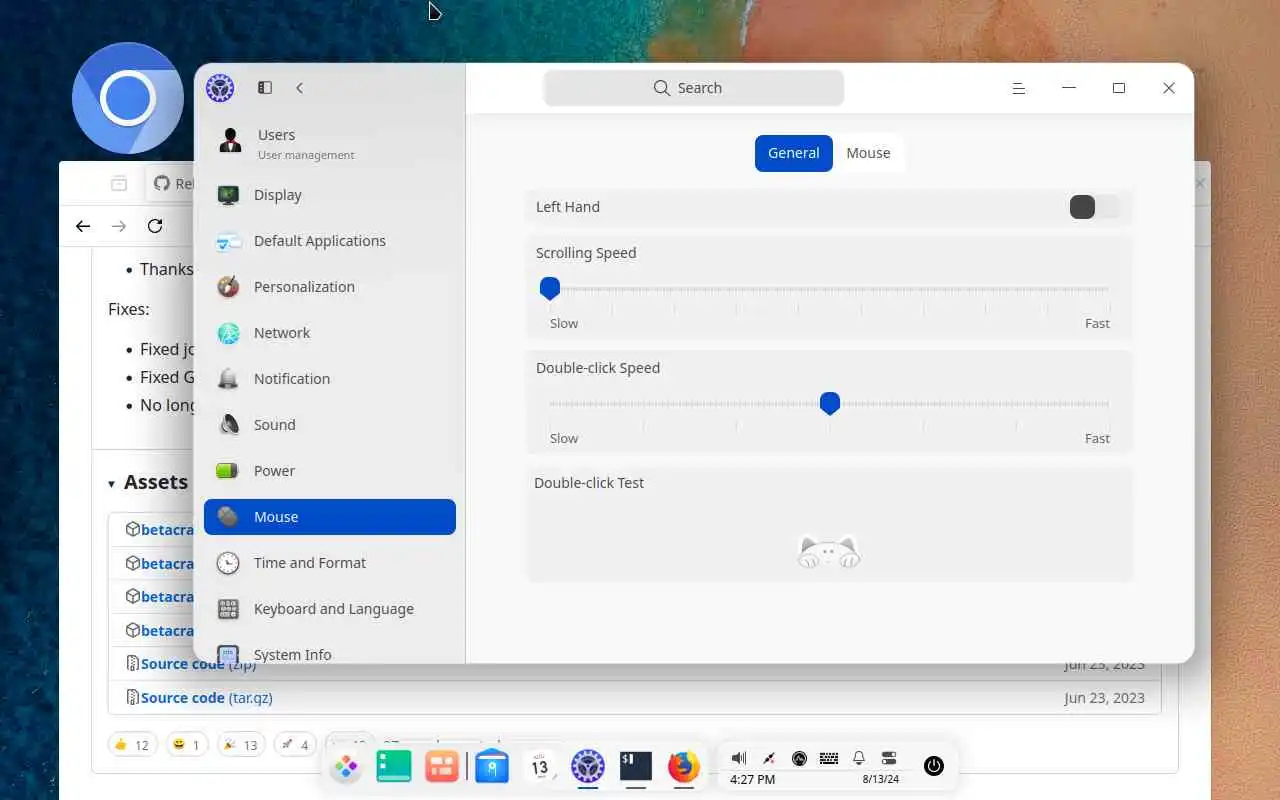The width and height of the screenshot is (1280, 800).
Task: Open the Calendar dock icon showing 13
Action: click(540, 767)
